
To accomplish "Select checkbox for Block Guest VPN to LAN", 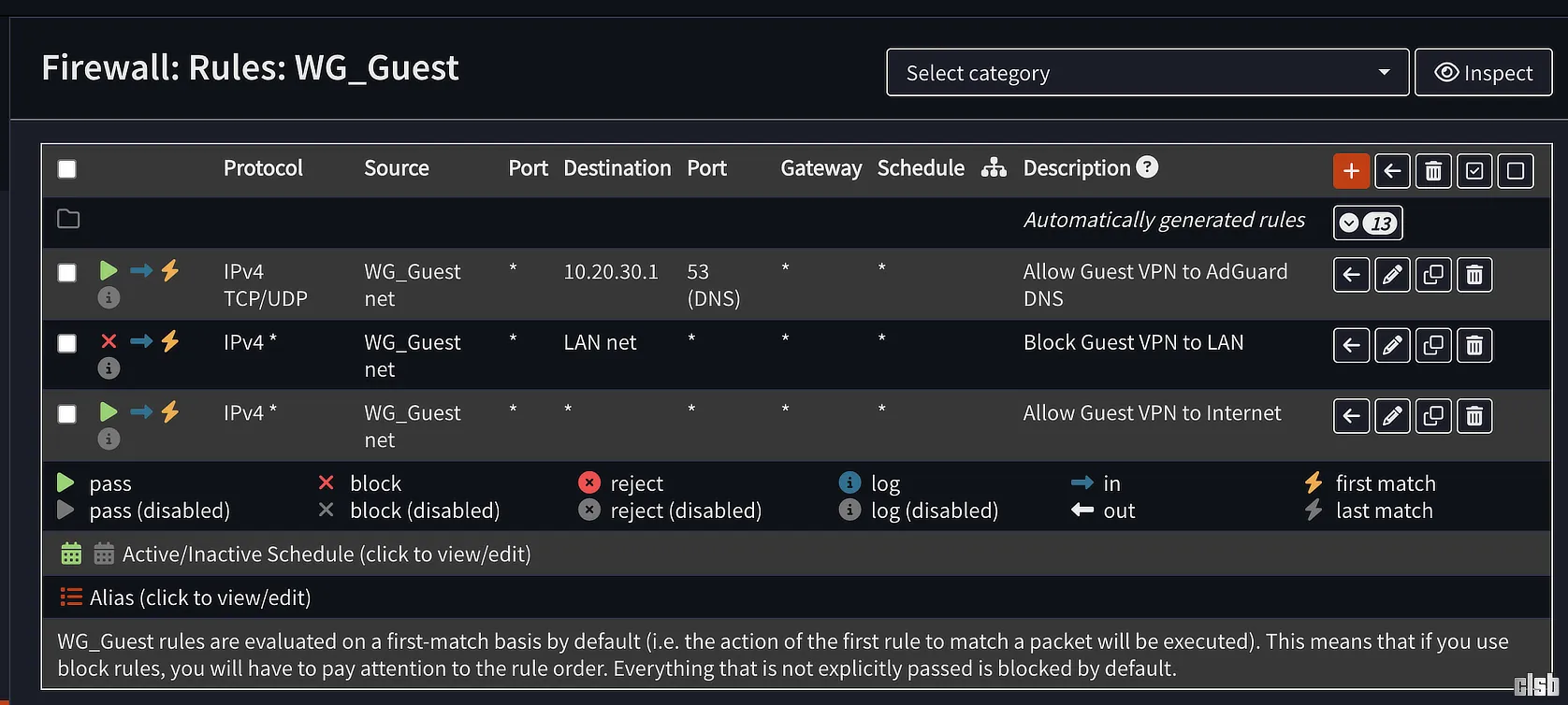I will coord(67,343).
